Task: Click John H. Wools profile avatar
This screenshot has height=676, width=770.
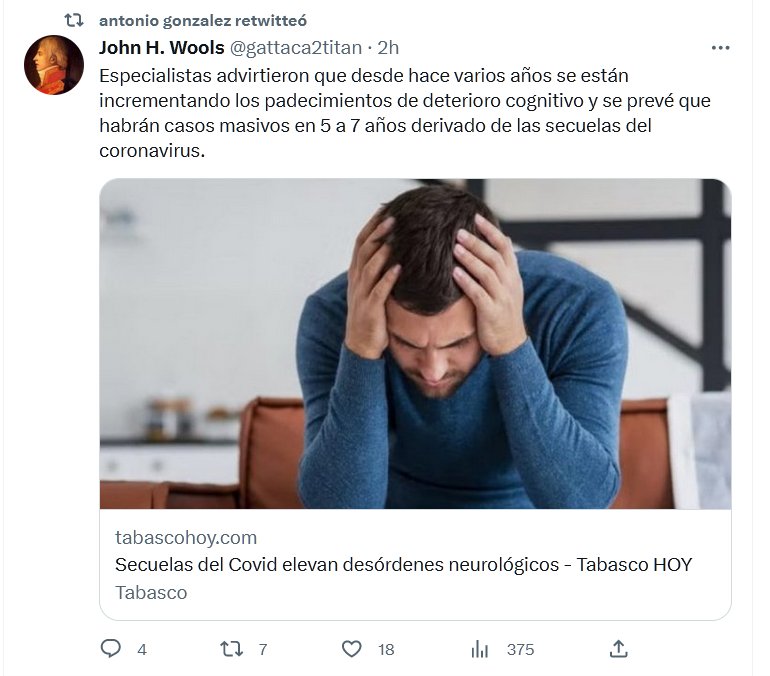Action: [x=54, y=65]
